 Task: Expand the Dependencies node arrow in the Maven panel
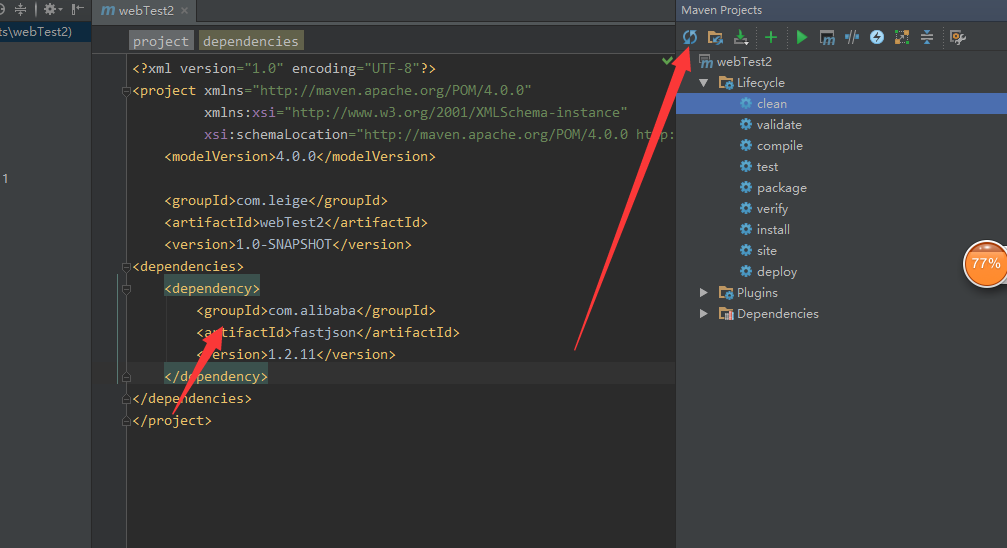tap(704, 314)
